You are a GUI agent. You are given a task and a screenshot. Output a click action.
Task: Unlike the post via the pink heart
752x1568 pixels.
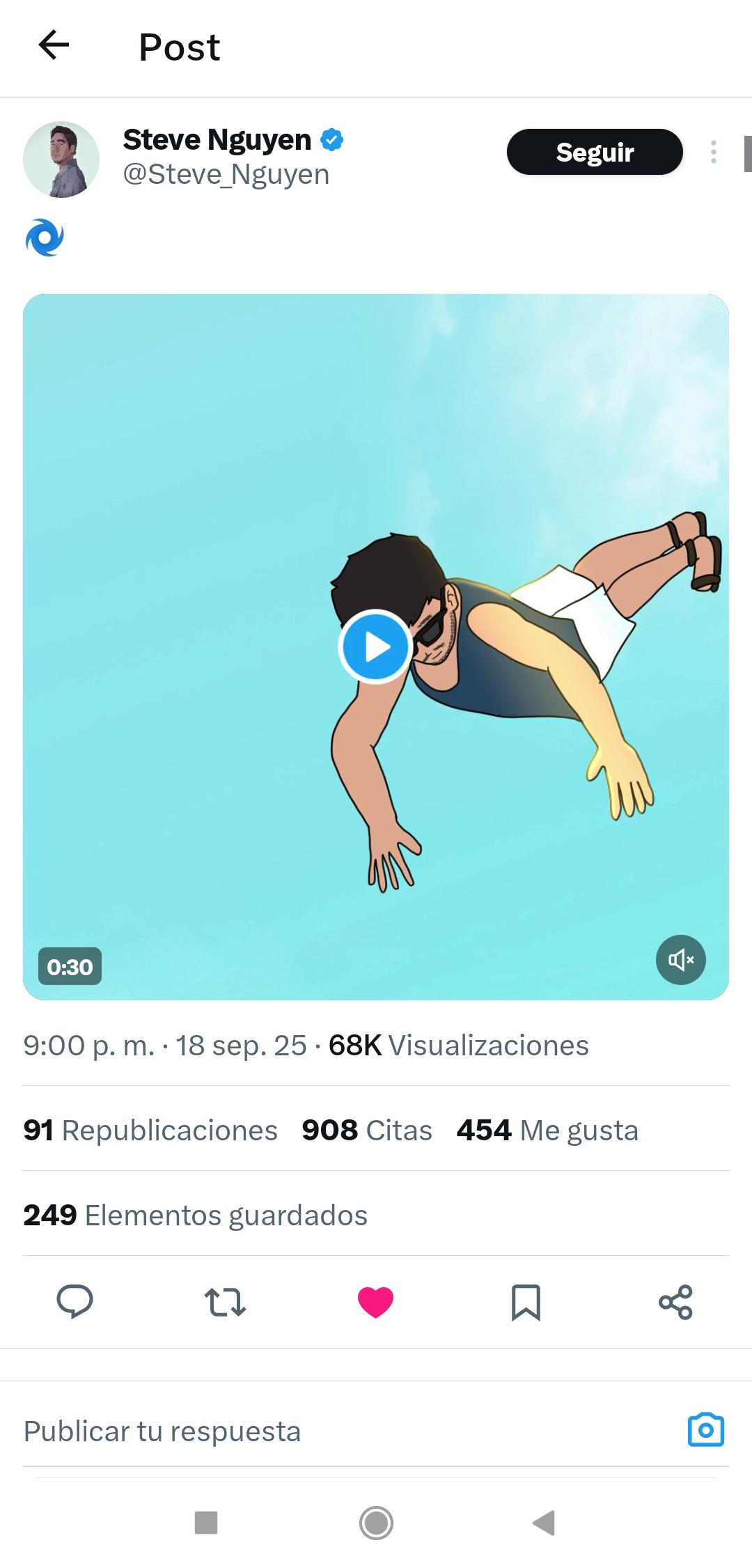(x=375, y=1301)
